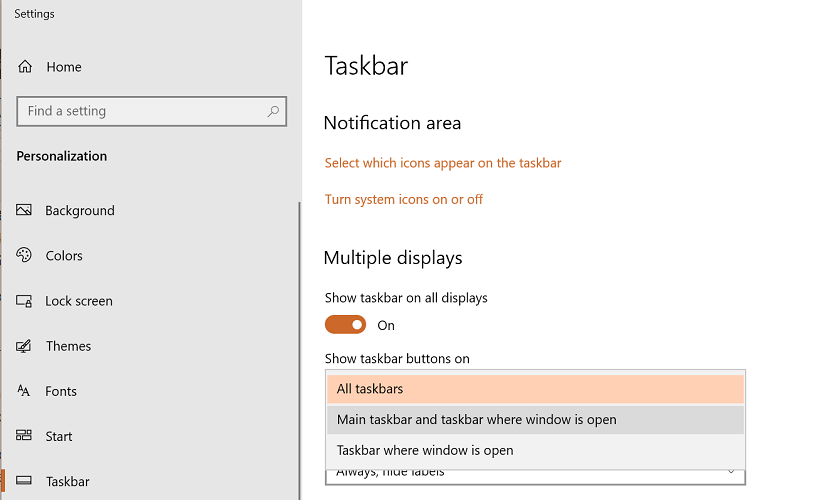This screenshot has width=824, height=500.
Task: Open the Colors settings page
Action: 64,256
